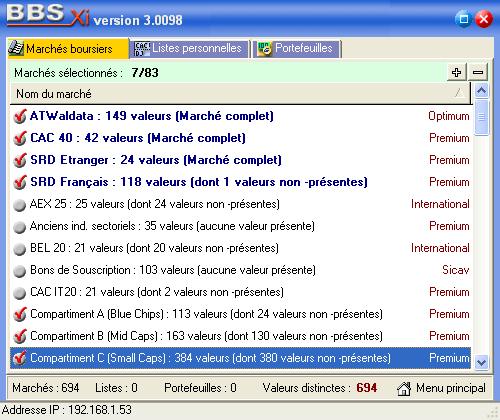Select row Compartiment C (Small Caps) text
Viewport: 500px width, 420px height.
click(210, 358)
